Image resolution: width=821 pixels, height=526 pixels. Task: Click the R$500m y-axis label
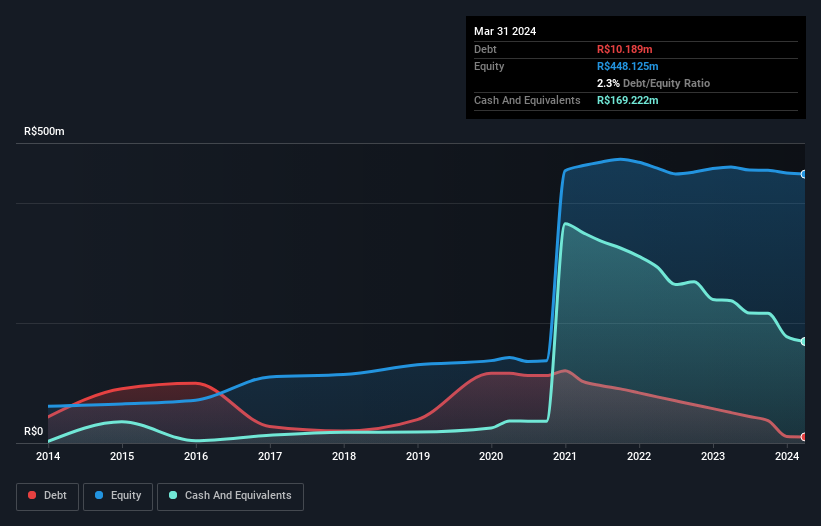point(44,131)
